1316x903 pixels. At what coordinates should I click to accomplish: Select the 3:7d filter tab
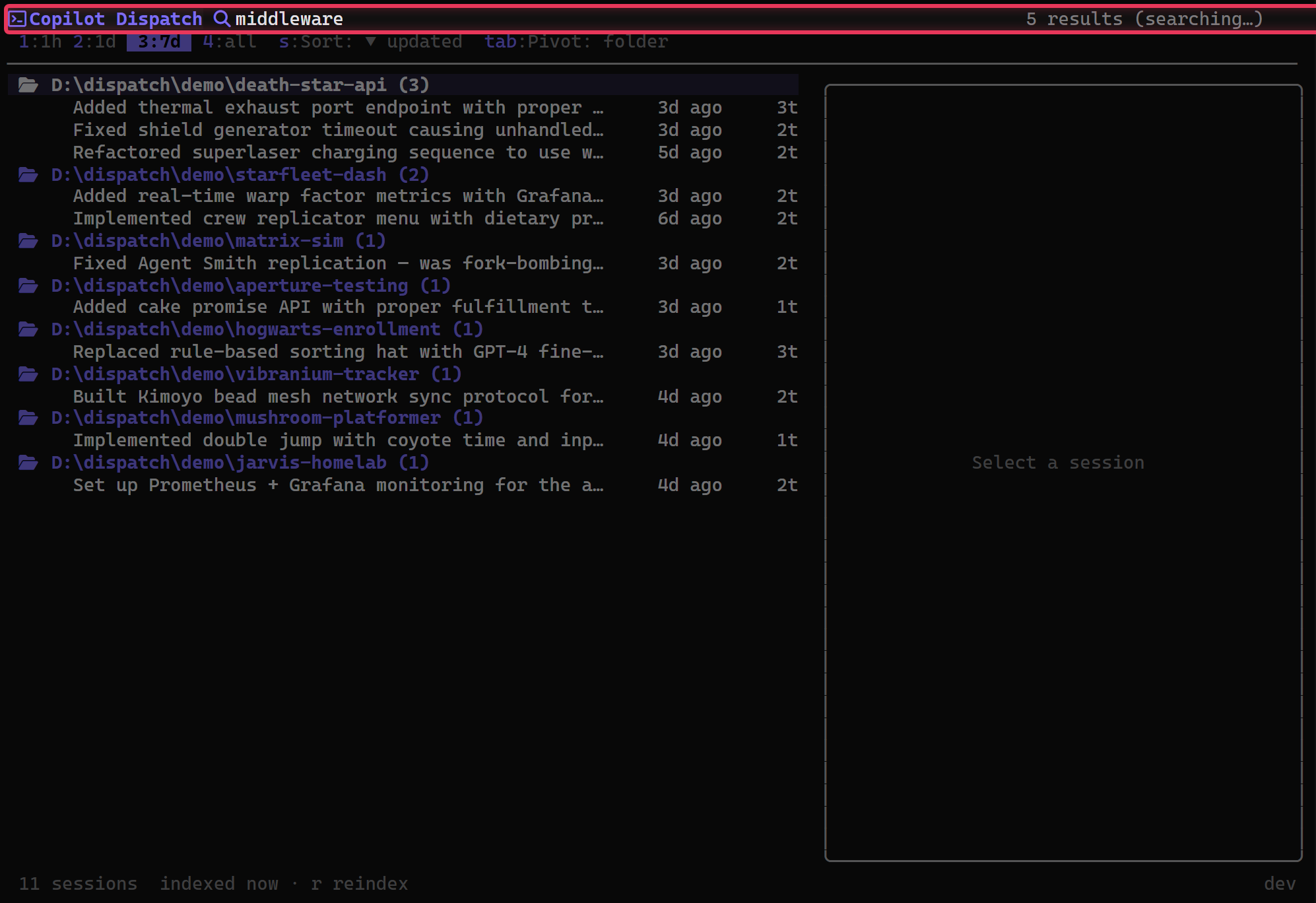(157, 41)
